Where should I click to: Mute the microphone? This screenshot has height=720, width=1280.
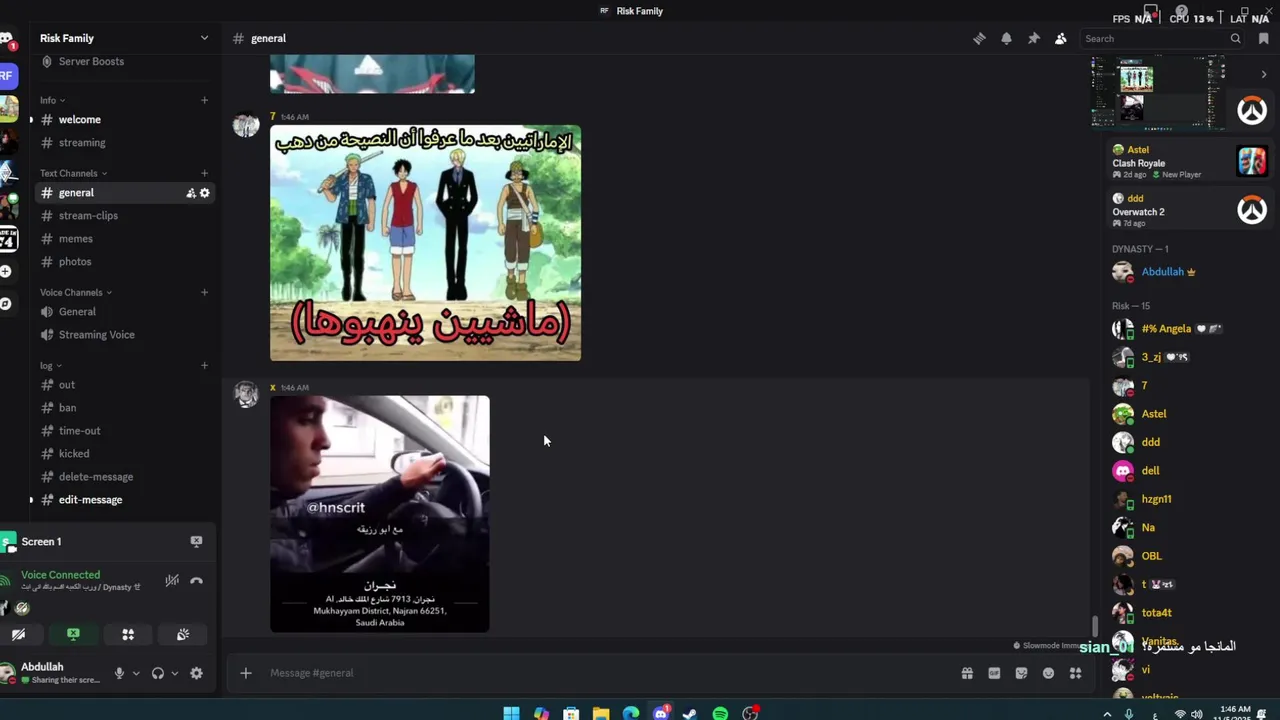tap(119, 673)
